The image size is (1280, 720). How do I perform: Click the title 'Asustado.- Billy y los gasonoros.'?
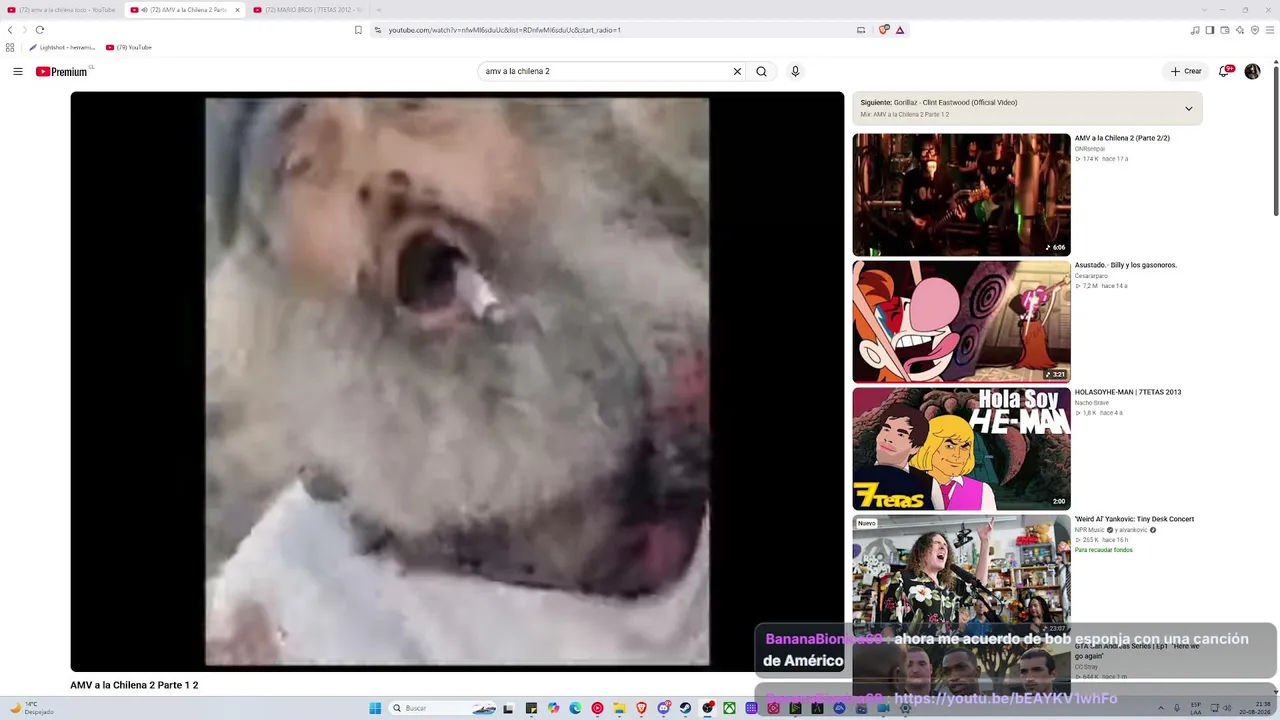(1126, 265)
